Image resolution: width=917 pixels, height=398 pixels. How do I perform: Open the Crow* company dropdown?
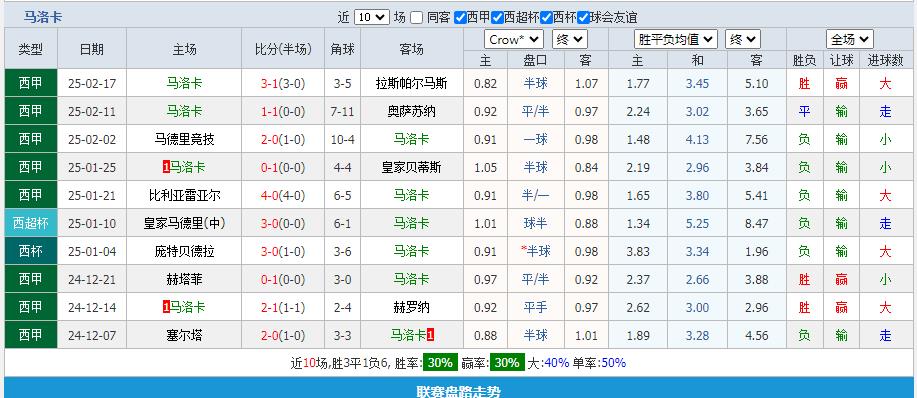pos(514,40)
